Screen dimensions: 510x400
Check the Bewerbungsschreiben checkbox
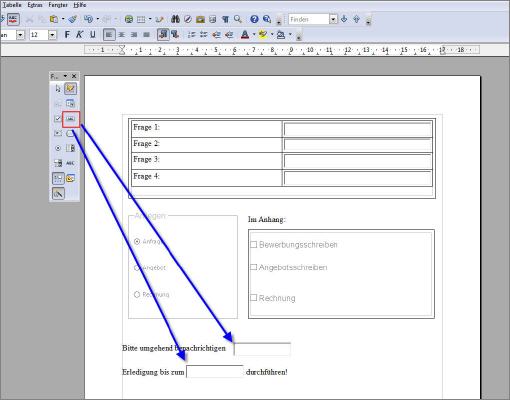point(253,245)
